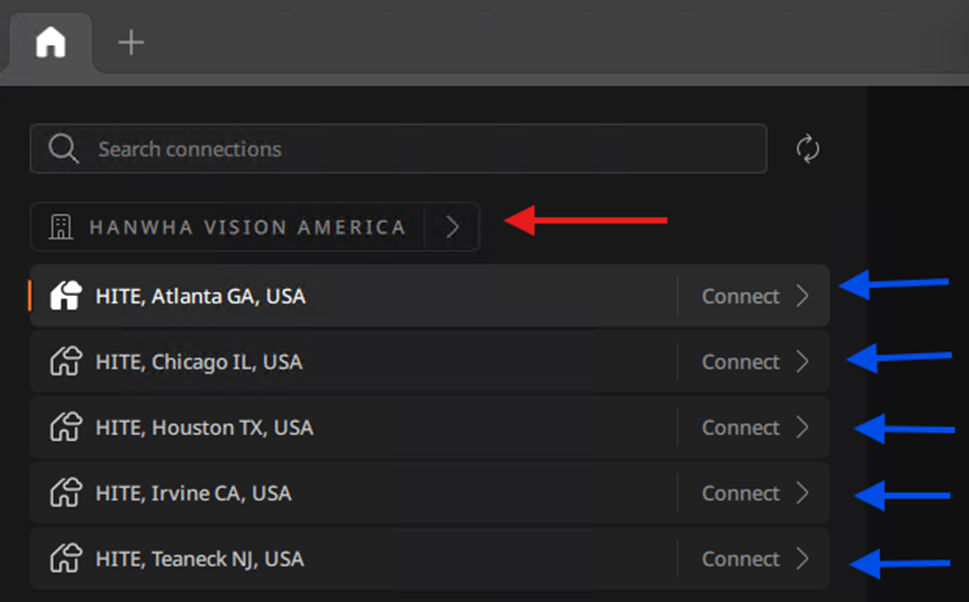This screenshot has width=969, height=602.
Task: Connect to HITE Teaneck NJ
Action: pyautogui.click(x=740, y=559)
